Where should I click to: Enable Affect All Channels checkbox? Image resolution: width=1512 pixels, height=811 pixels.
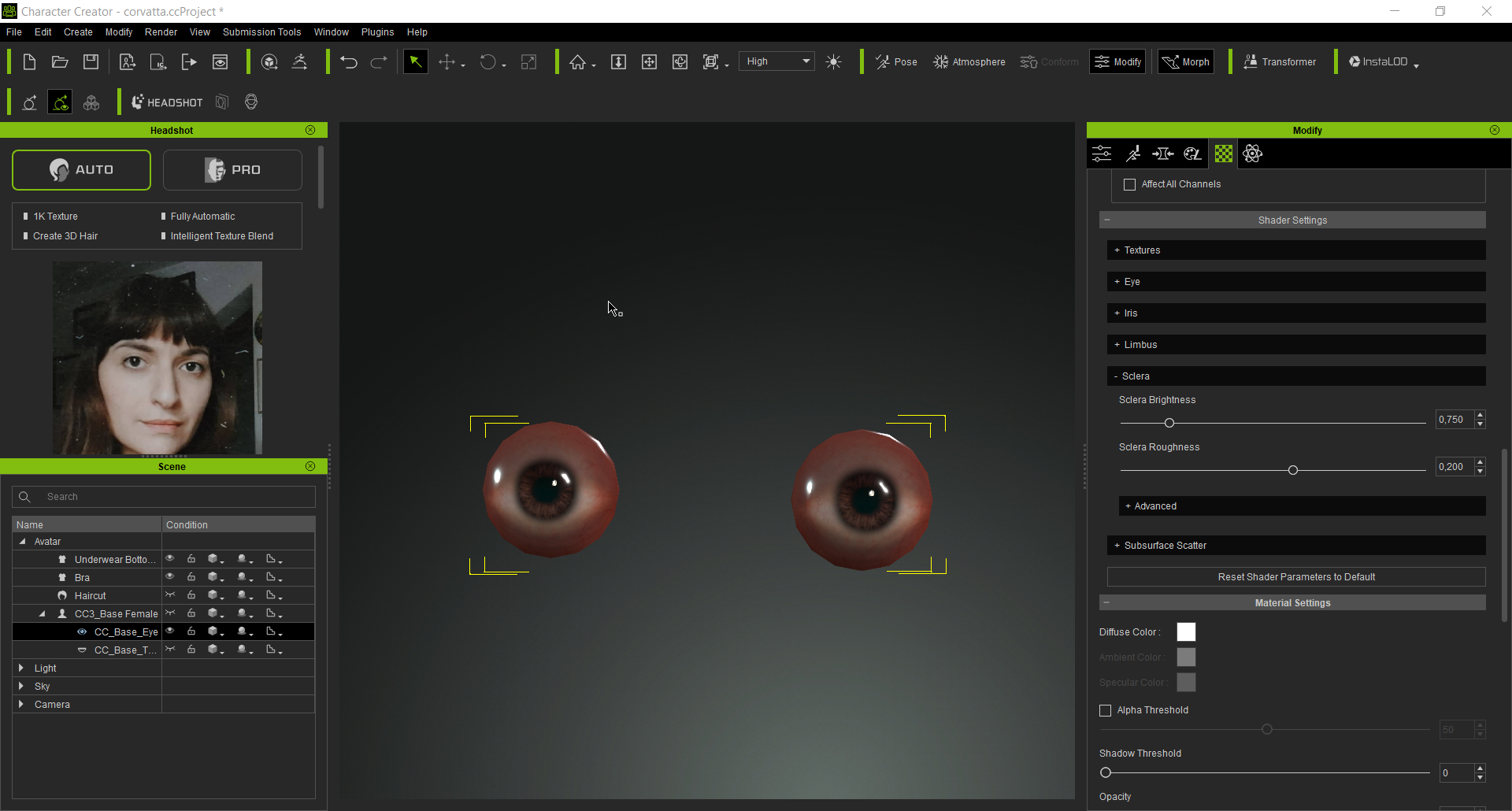(x=1129, y=184)
